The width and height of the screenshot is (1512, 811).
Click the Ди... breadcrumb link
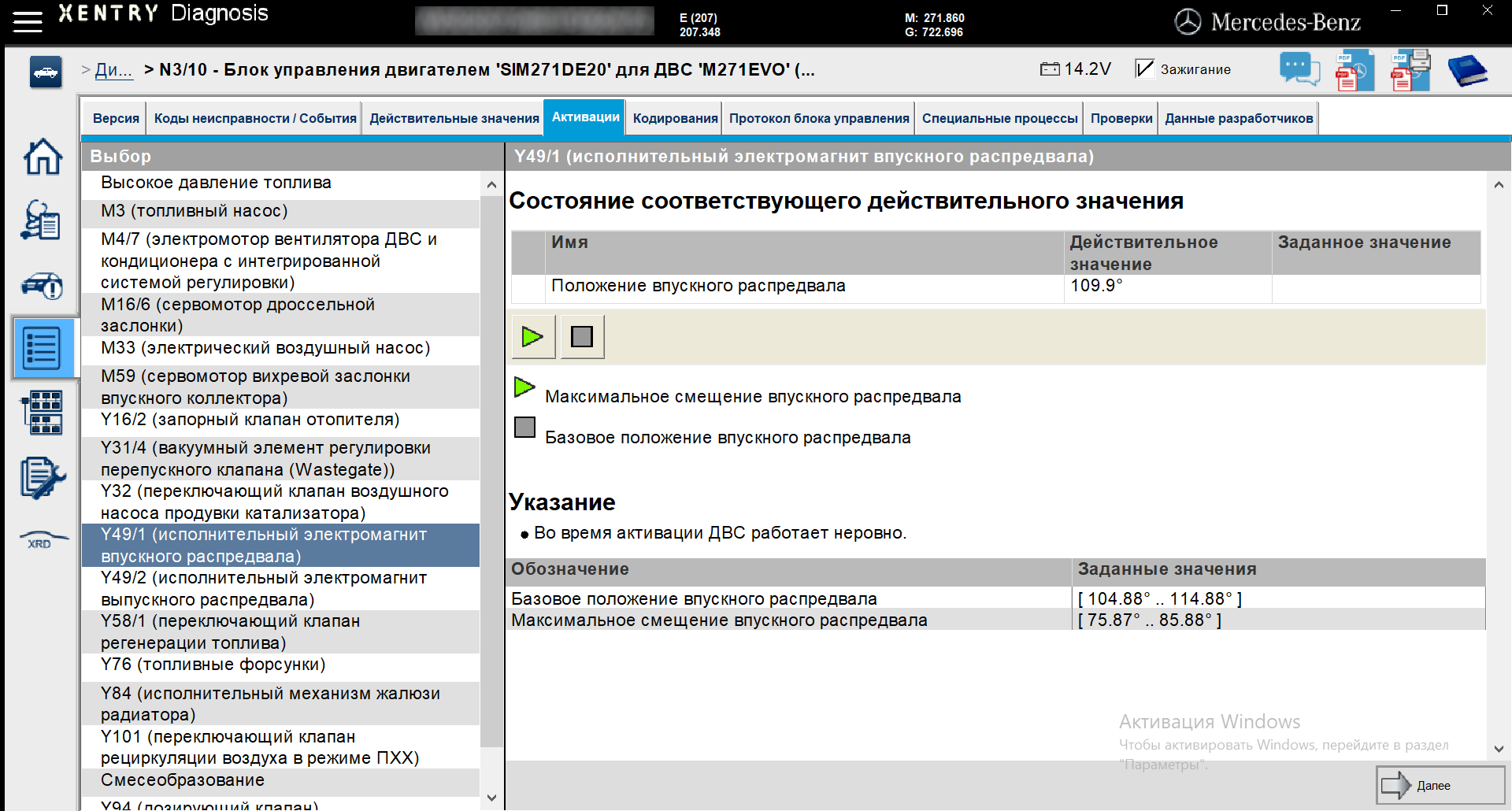(x=113, y=69)
